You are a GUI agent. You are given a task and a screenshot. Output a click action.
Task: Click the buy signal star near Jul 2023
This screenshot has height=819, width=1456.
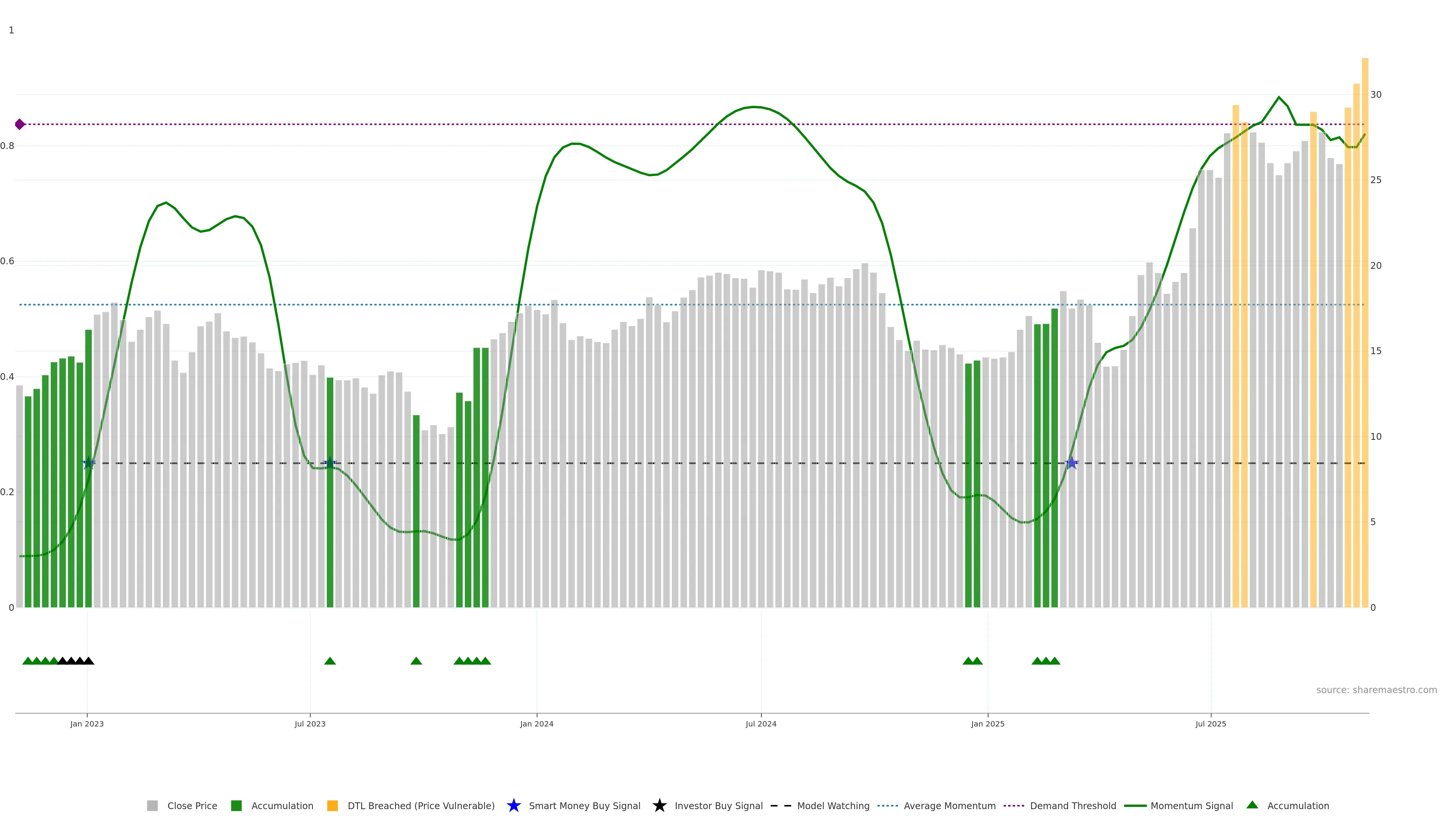[330, 463]
